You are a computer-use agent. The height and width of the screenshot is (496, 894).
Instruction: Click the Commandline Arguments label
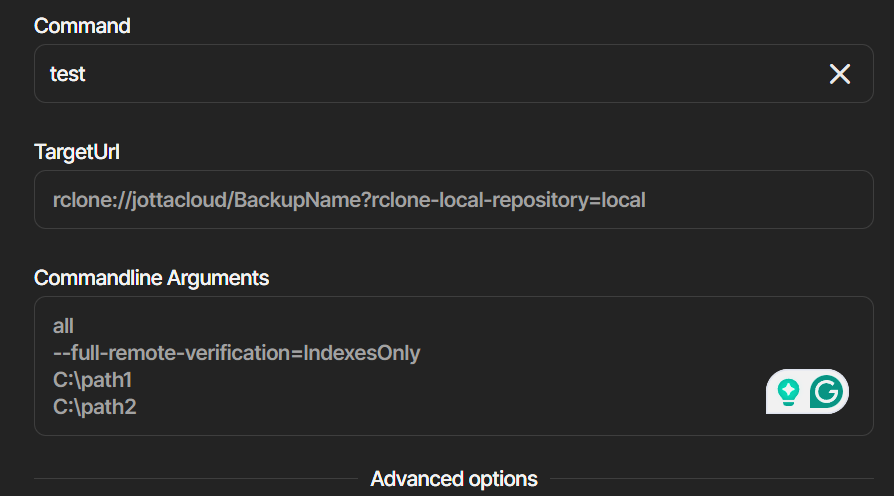[151, 278]
